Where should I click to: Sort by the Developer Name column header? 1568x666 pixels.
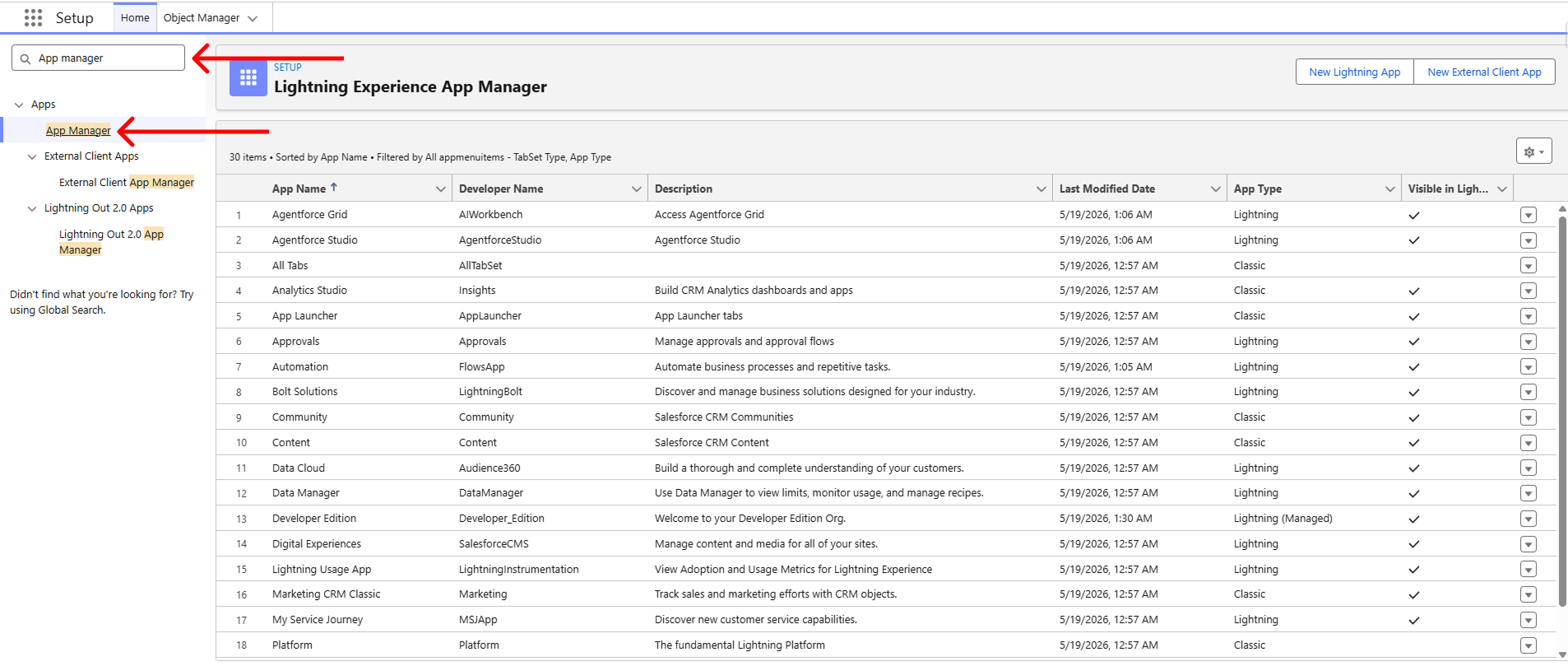pyautogui.click(x=501, y=189)
